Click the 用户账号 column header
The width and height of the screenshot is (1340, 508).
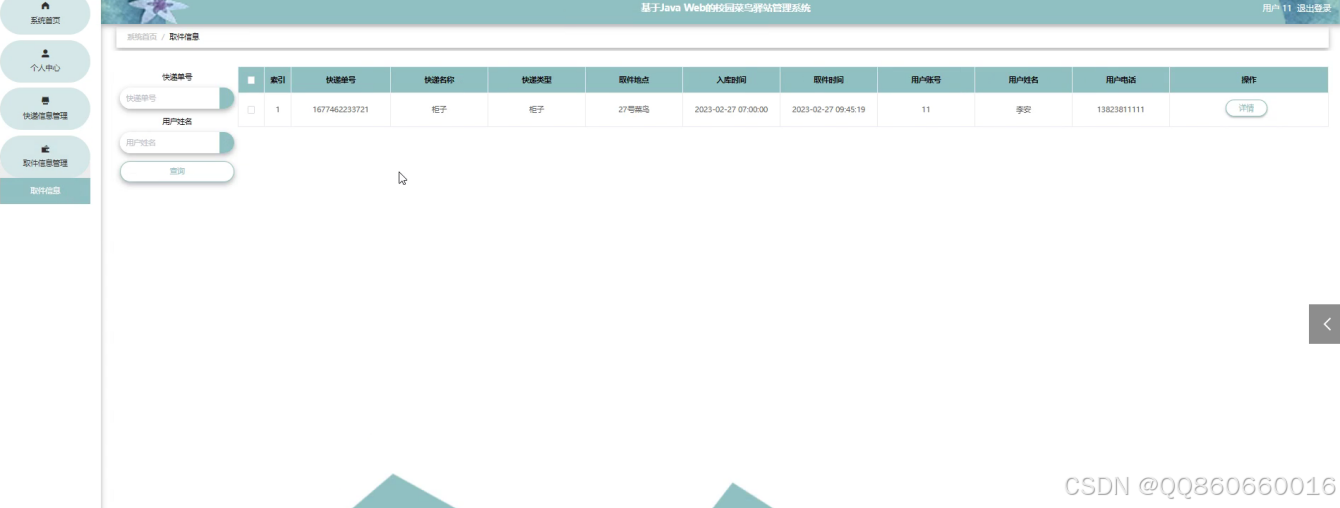926,80
